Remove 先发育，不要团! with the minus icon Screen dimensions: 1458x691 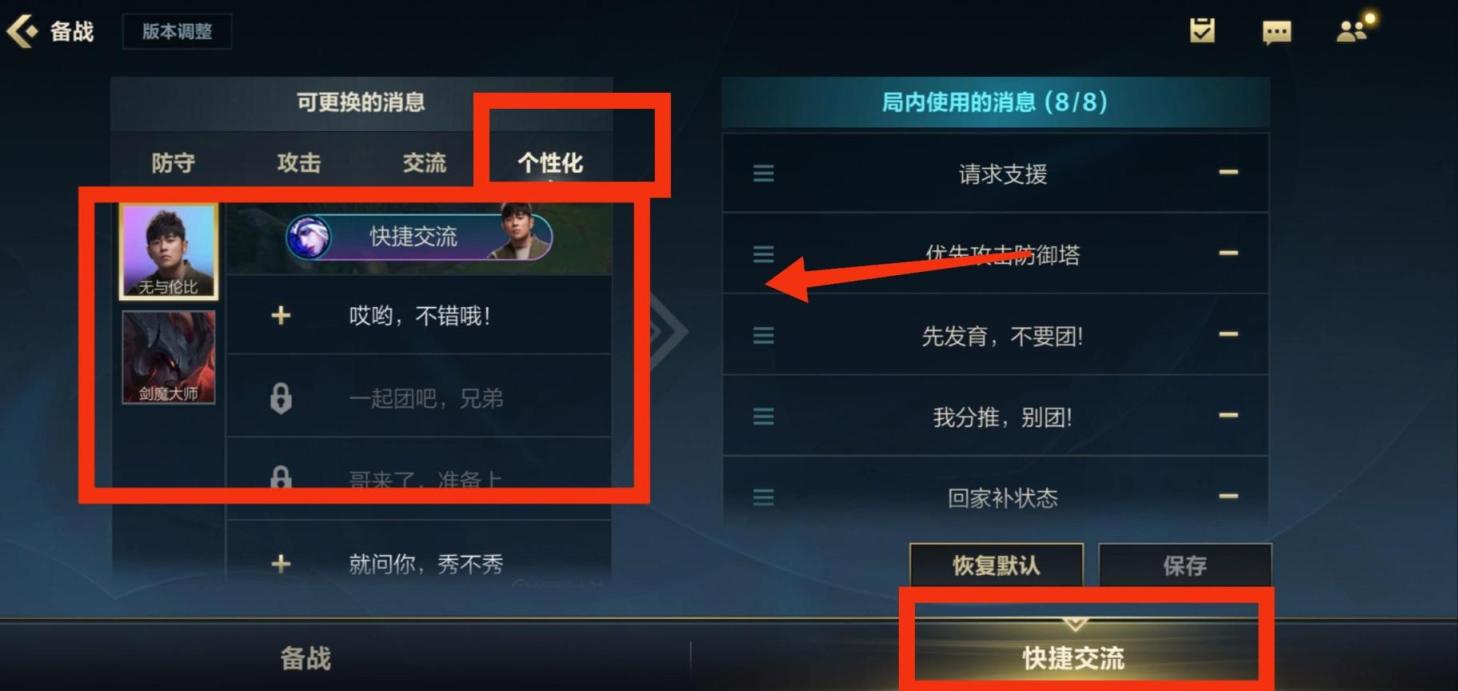[x=1228, y=334]
